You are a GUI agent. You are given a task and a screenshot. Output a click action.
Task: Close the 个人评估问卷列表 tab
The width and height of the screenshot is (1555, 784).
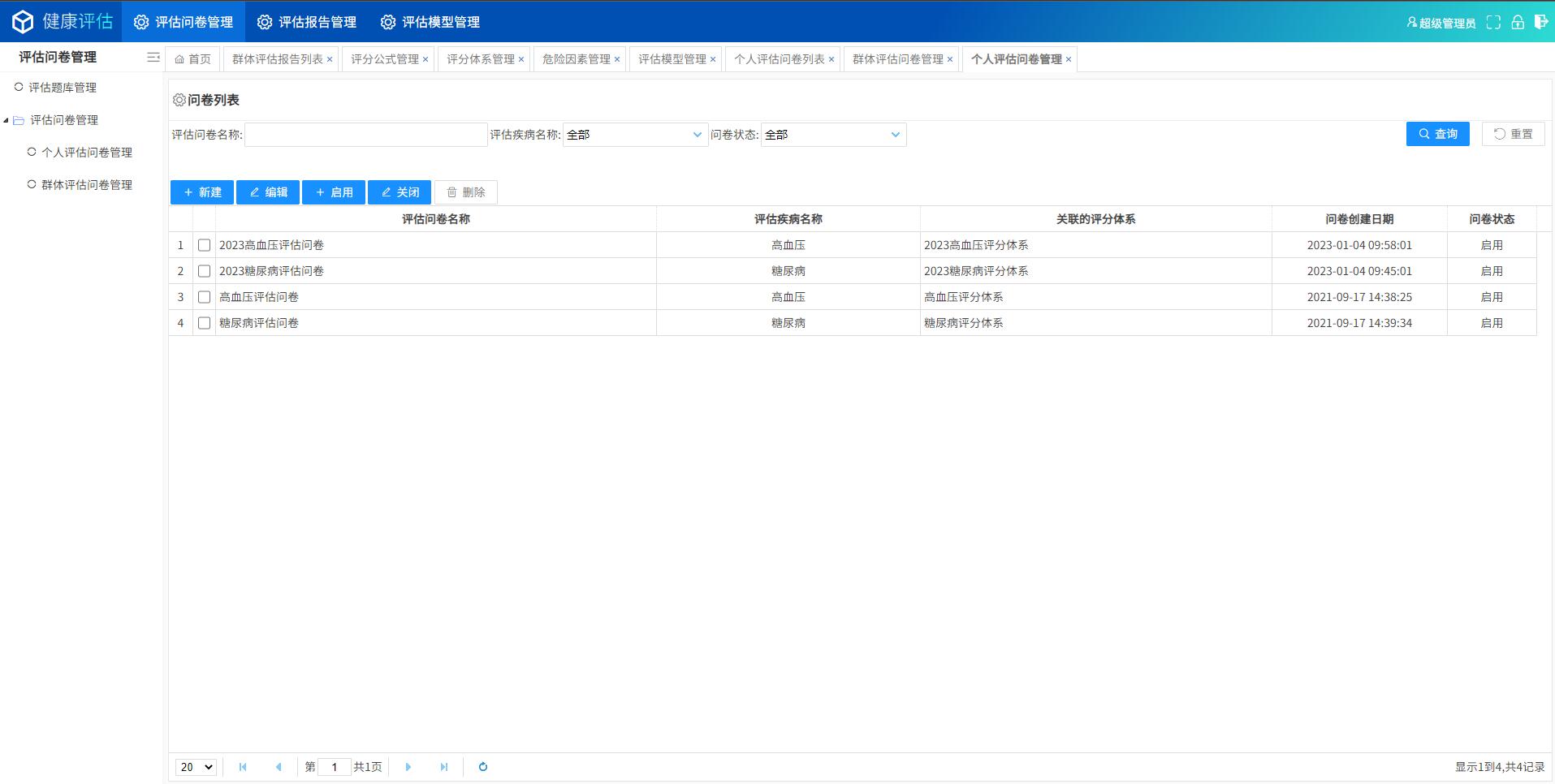coord(831,59)
